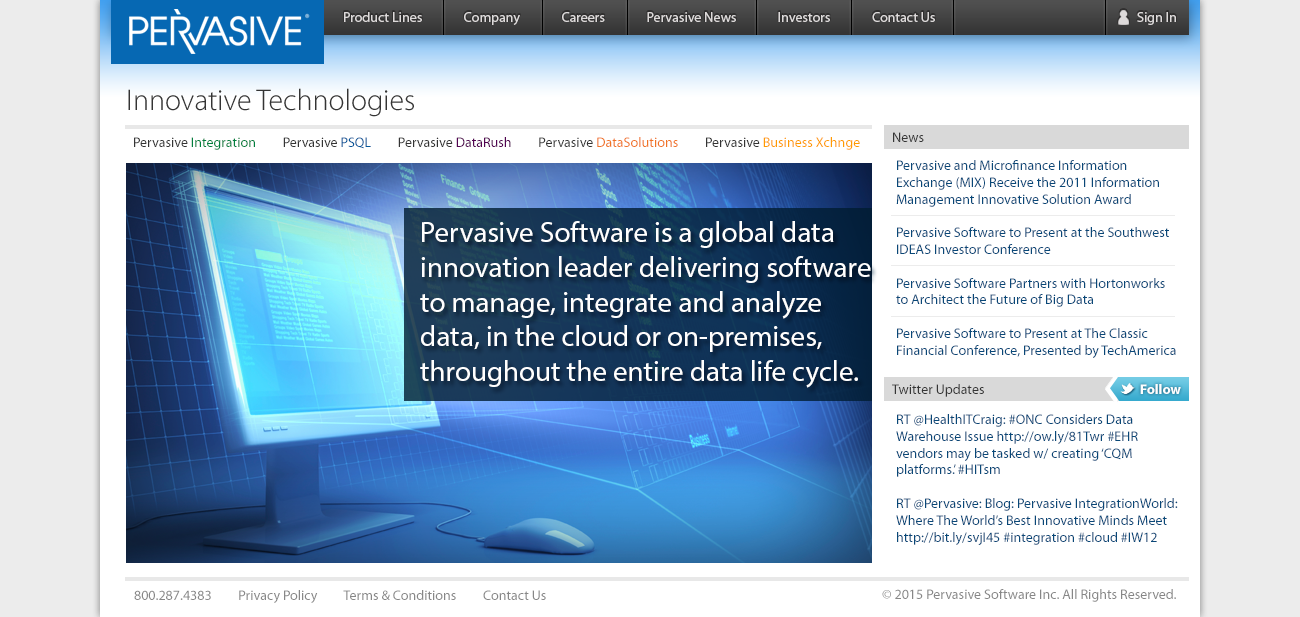Click the Pervasive logo
Image resolution: width=1300 pixels, height=617 pixels.
[217, 32]
